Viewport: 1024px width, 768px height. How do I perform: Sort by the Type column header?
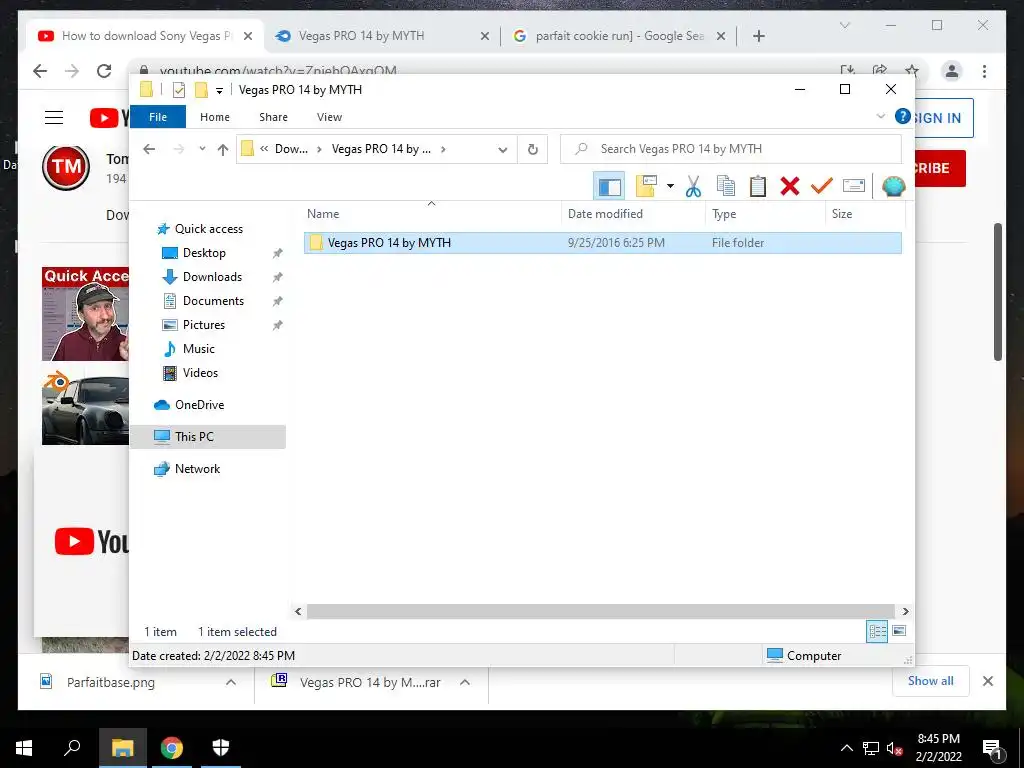coord(765,214)
